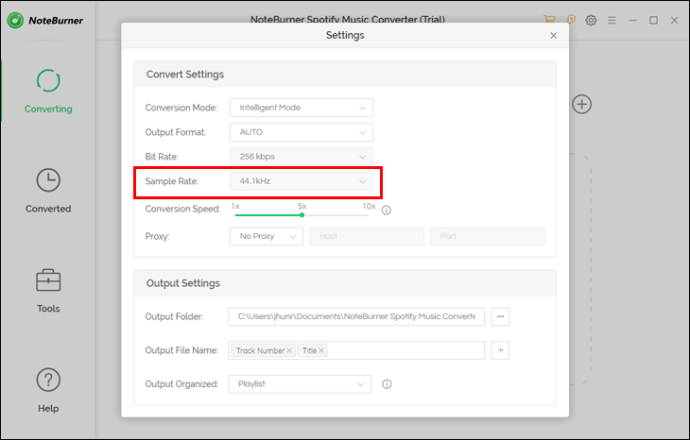The width and height of the screenshot is (690, 440).
Task: Minimize the NoteBurner window
Action: (x=633, y=20)
